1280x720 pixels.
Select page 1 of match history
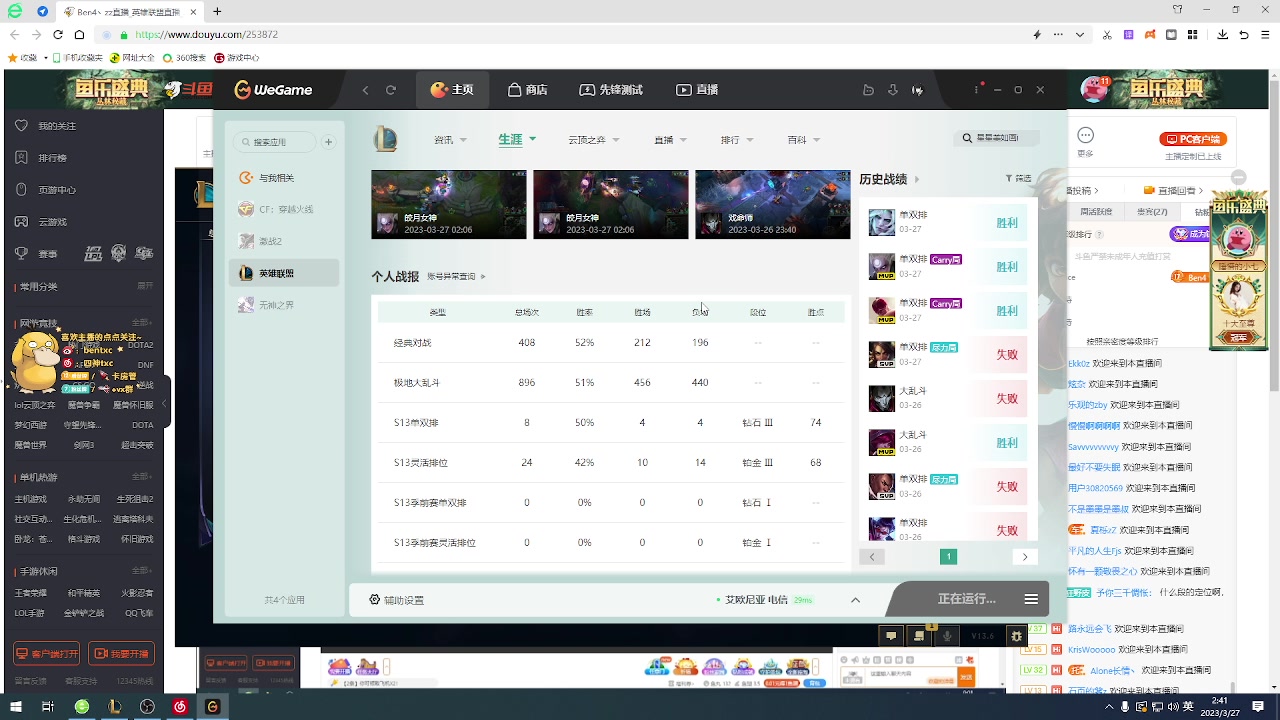pos(948,557)
